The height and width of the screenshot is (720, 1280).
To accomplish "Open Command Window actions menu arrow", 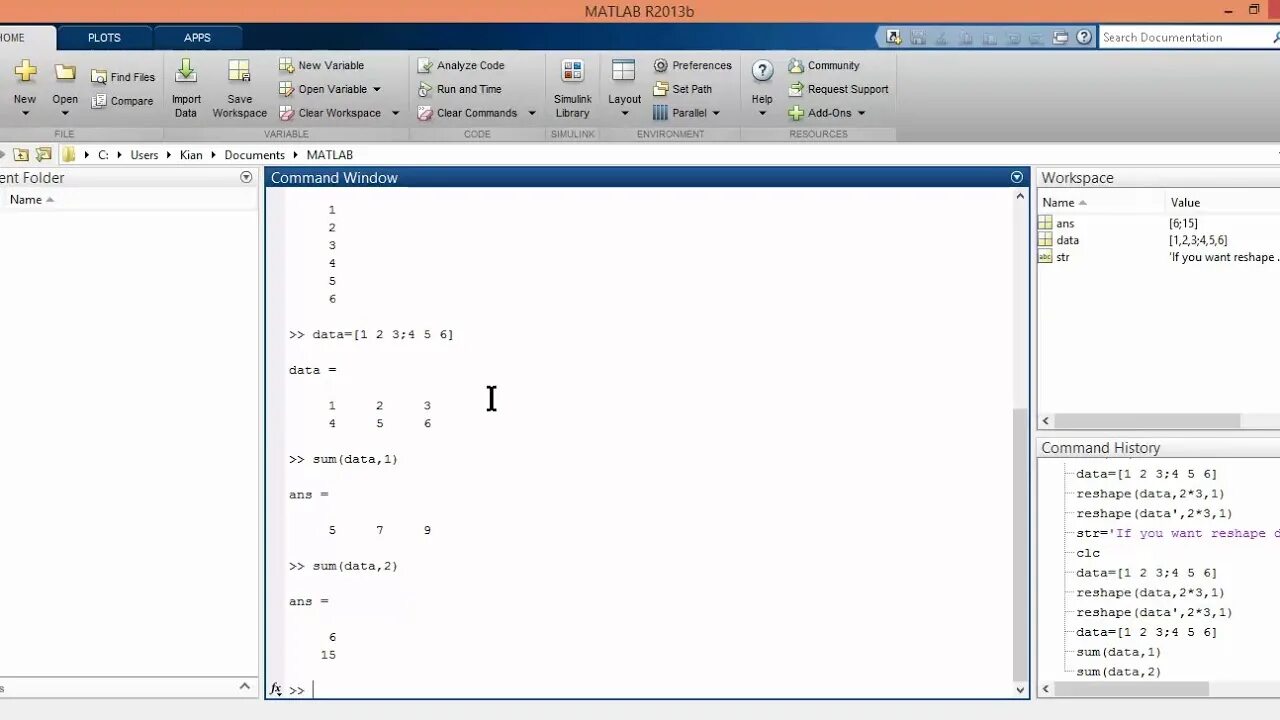I will [1017, 177].
